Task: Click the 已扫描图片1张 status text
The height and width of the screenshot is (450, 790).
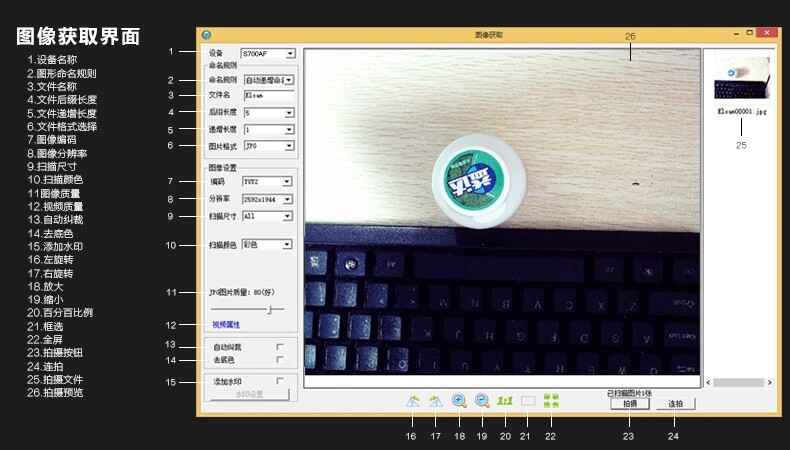Action: point(630,393)
